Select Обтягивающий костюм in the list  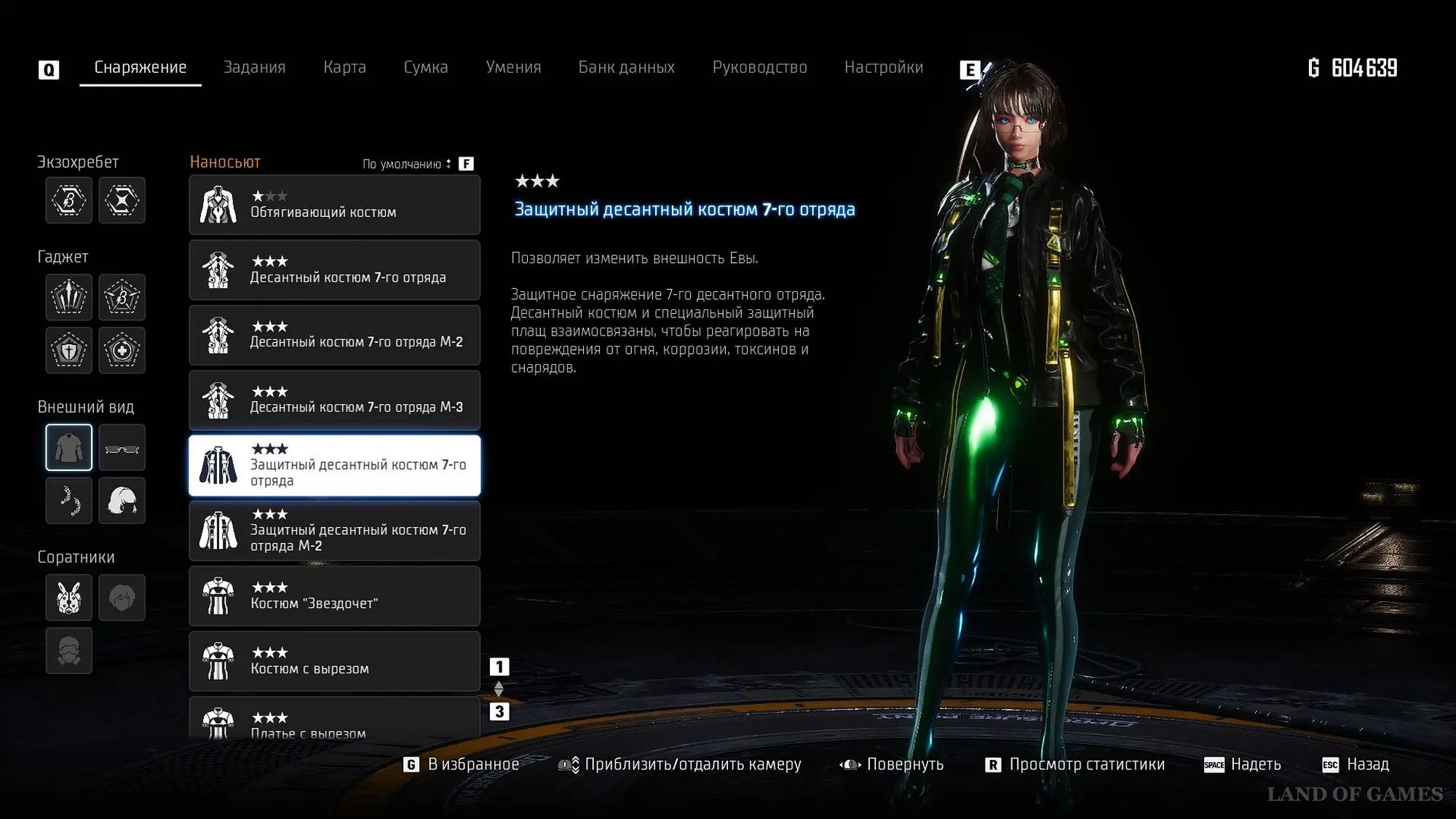tap(335, 205)
